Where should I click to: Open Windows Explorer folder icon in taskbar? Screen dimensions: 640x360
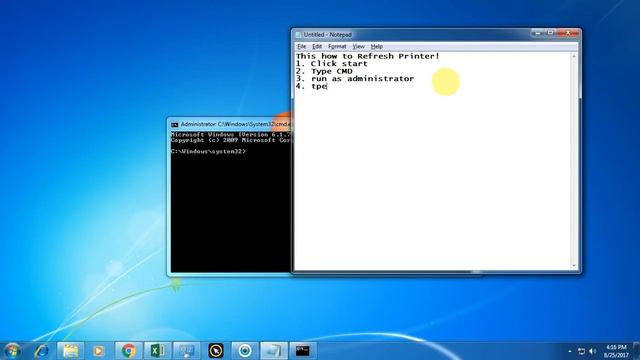tap(70, 351)
